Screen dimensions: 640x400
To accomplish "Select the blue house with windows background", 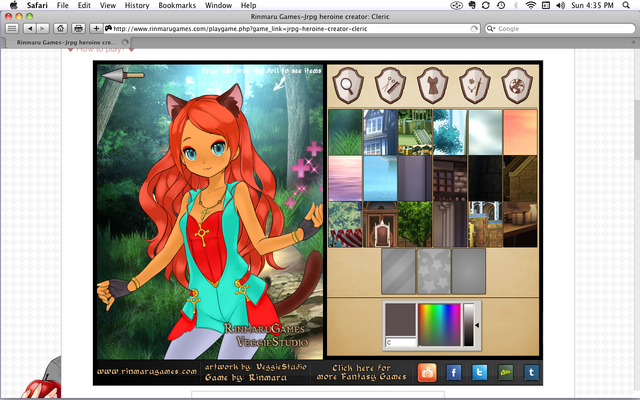I will 380,132.
